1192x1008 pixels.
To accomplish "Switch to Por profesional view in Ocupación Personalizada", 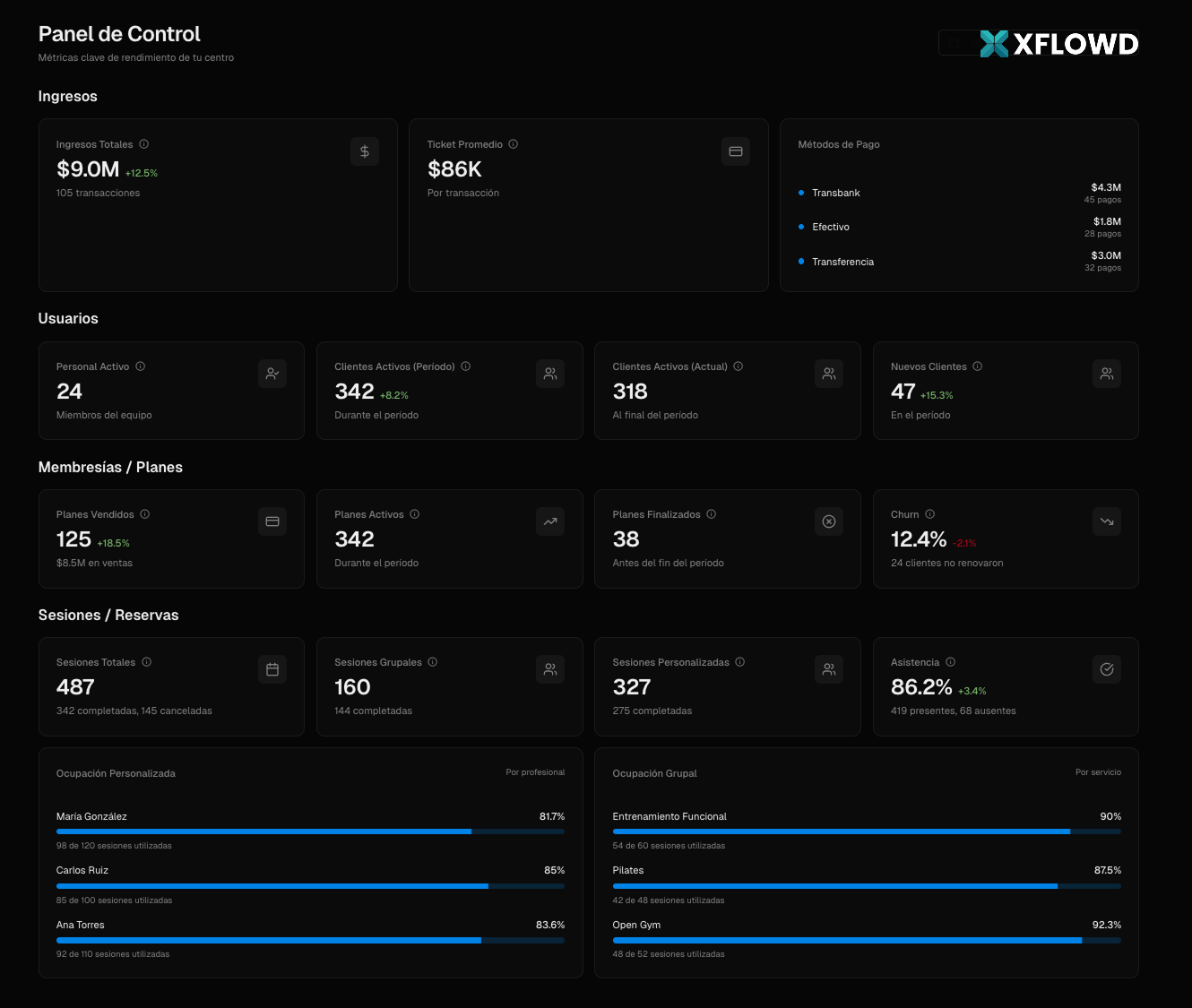I will point(536,771).
